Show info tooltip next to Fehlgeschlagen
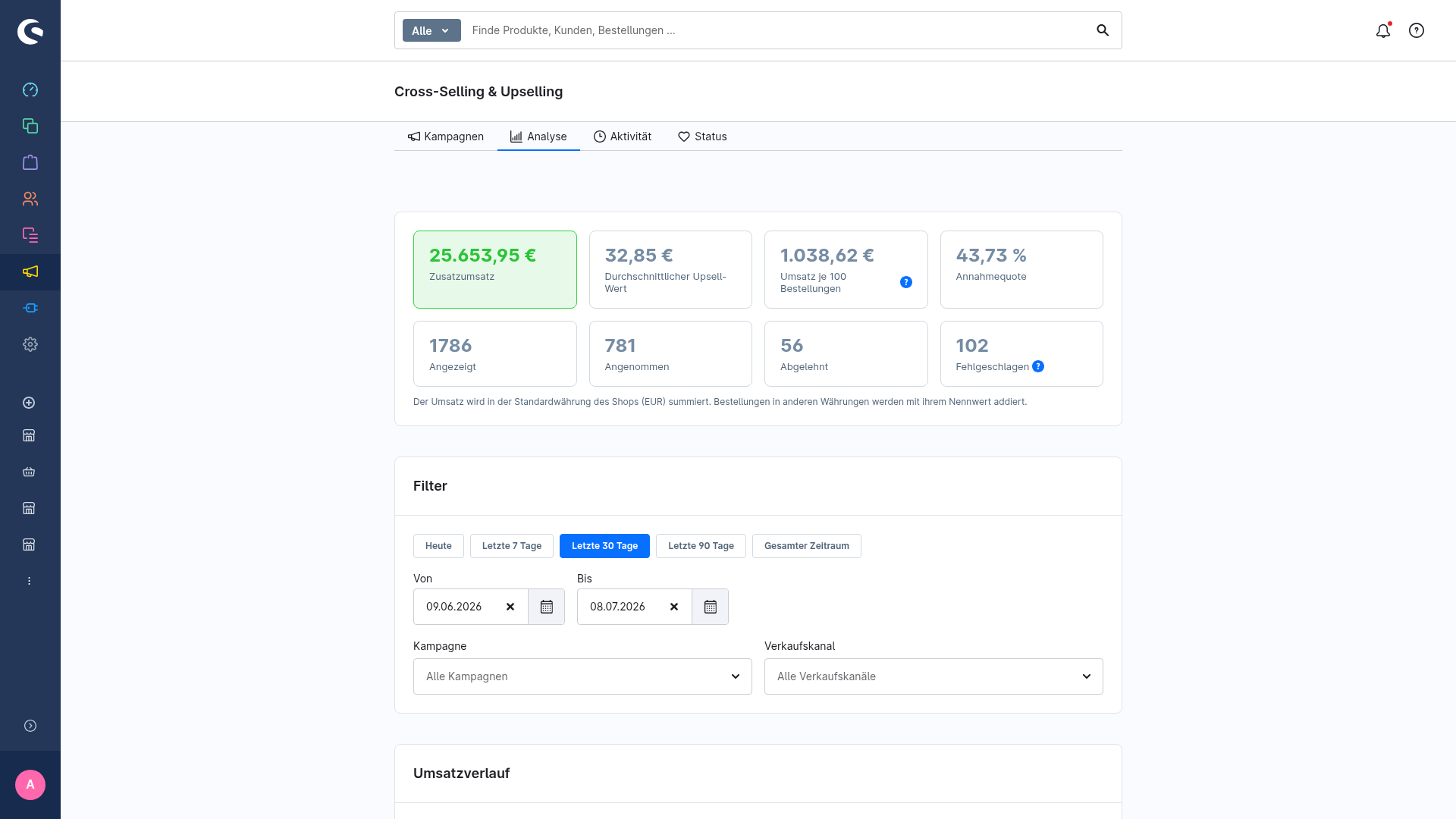This screenshot has width=1456, height=819. pyautogui.click(x=1038, y=366)
